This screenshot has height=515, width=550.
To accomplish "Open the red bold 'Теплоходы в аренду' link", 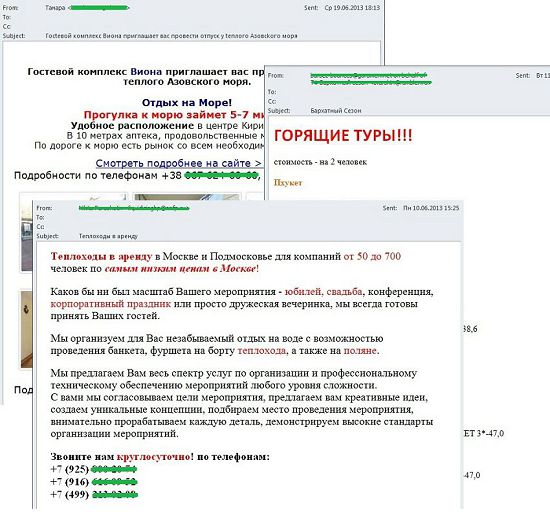I will pyautogui.click(x=101, y=256).
